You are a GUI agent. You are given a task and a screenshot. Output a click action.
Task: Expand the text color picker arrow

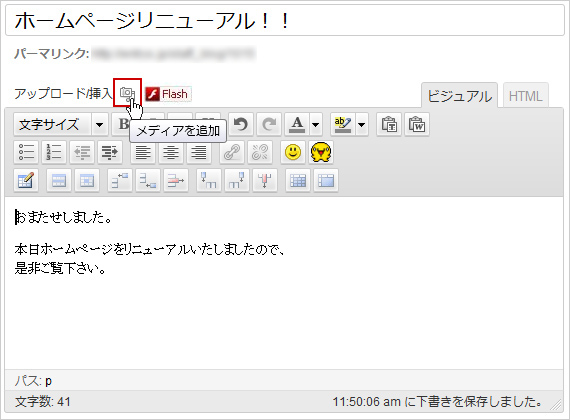click(x=316, y=125)
